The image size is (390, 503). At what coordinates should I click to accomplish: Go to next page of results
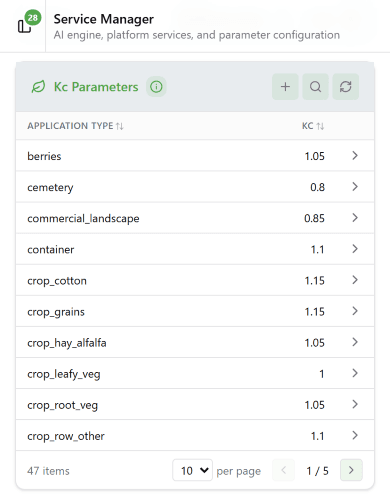(x=351, y=470)
